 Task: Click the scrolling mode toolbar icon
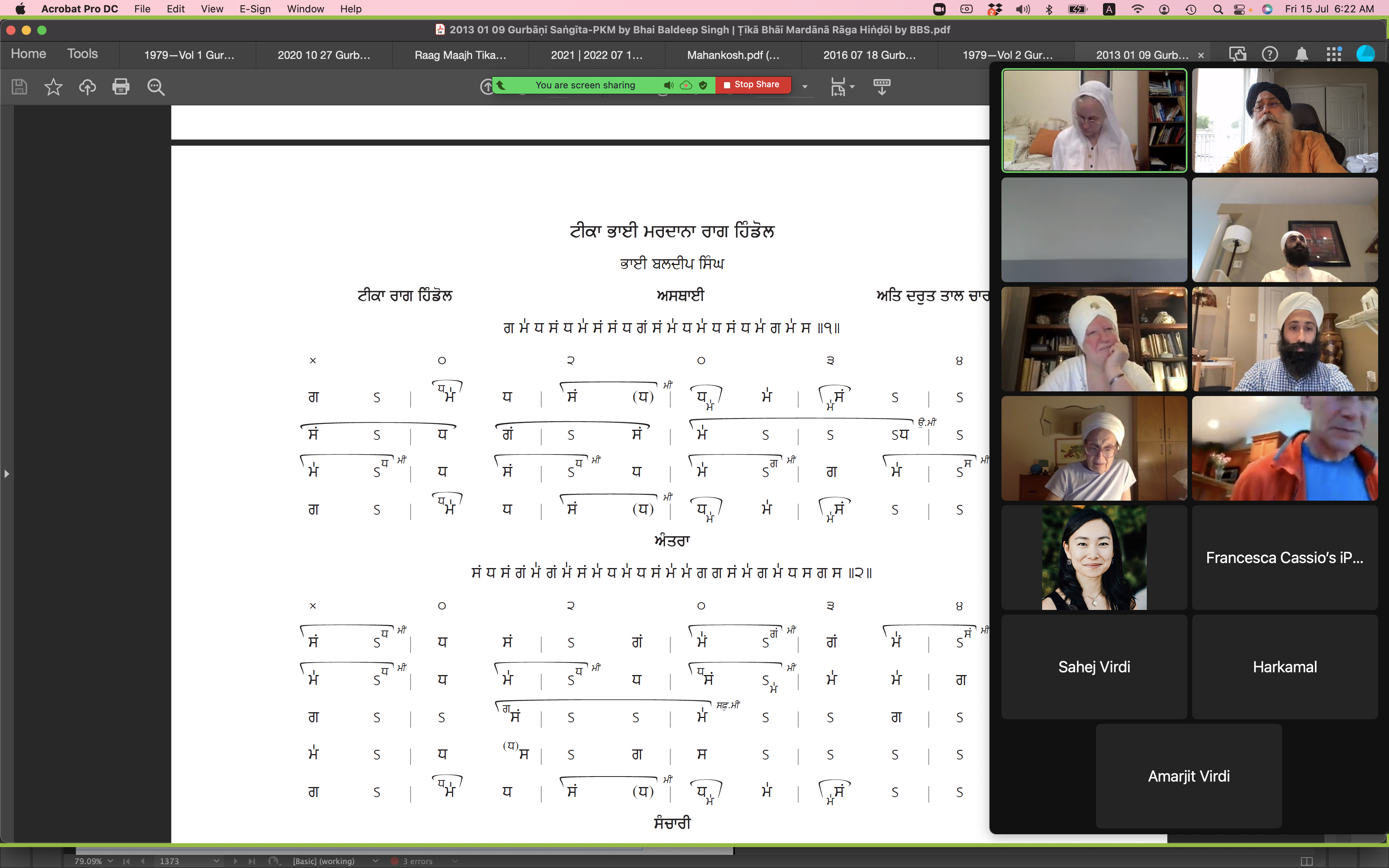[x=882, y=87]
